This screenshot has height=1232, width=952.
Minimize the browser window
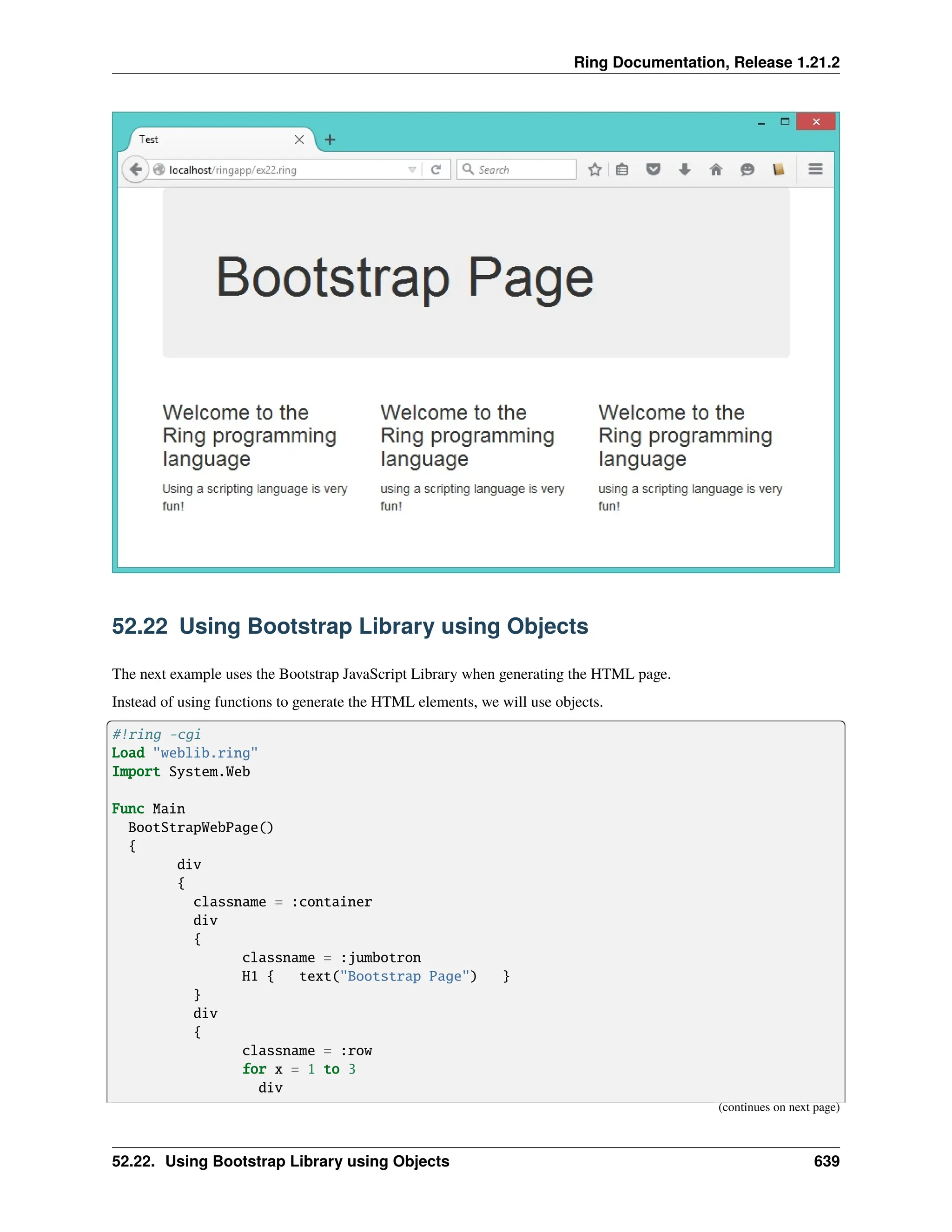tap(761, 122)
